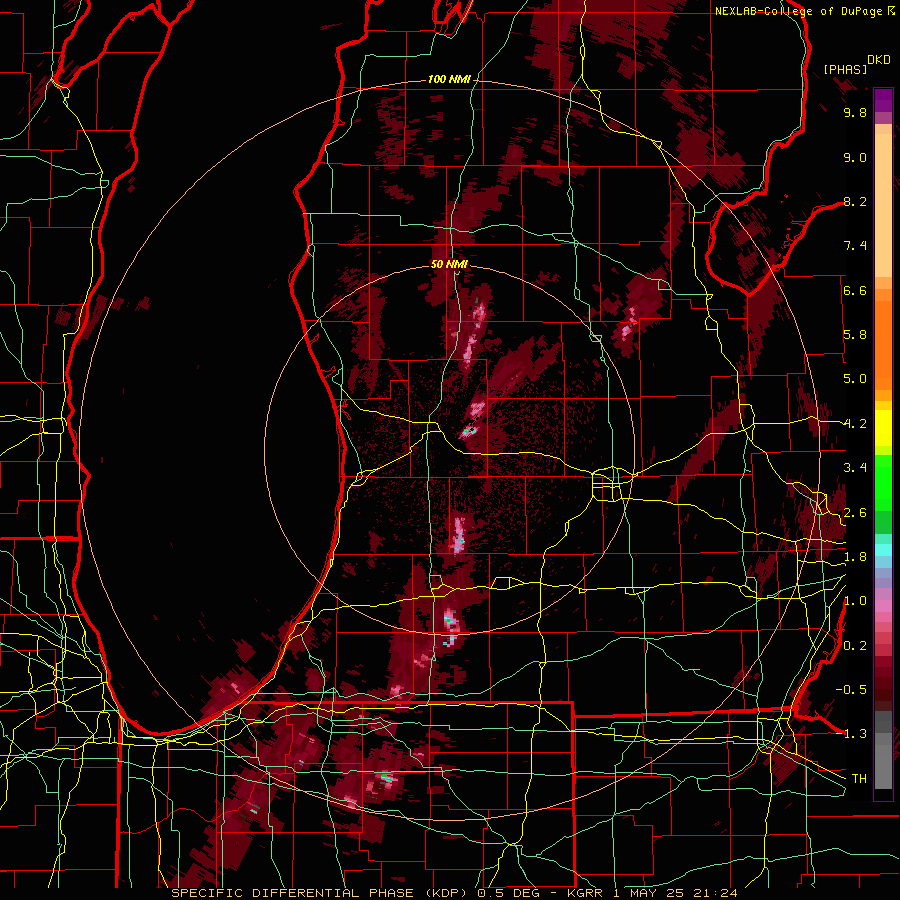Image resolution: width=900 pixels, height=900 pixels.
Task: Click the "1 MAY 25" date in the caption
Action: [x=649, y=893]
